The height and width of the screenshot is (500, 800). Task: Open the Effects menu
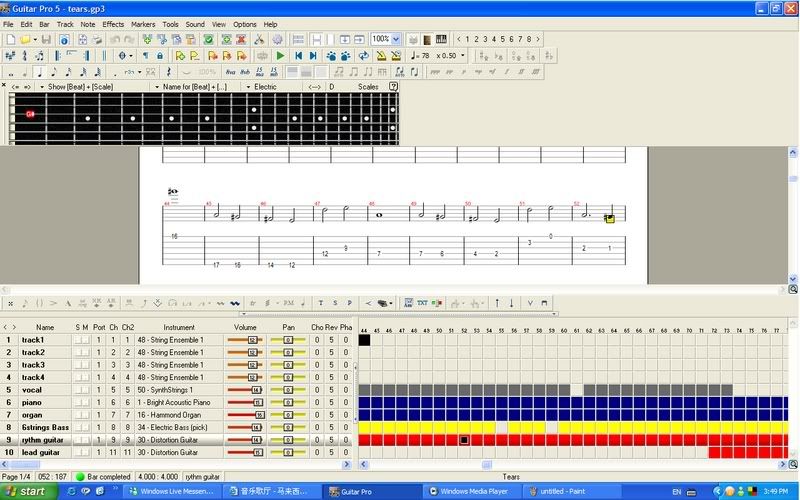pyautogui.click(x=114, y=23)
